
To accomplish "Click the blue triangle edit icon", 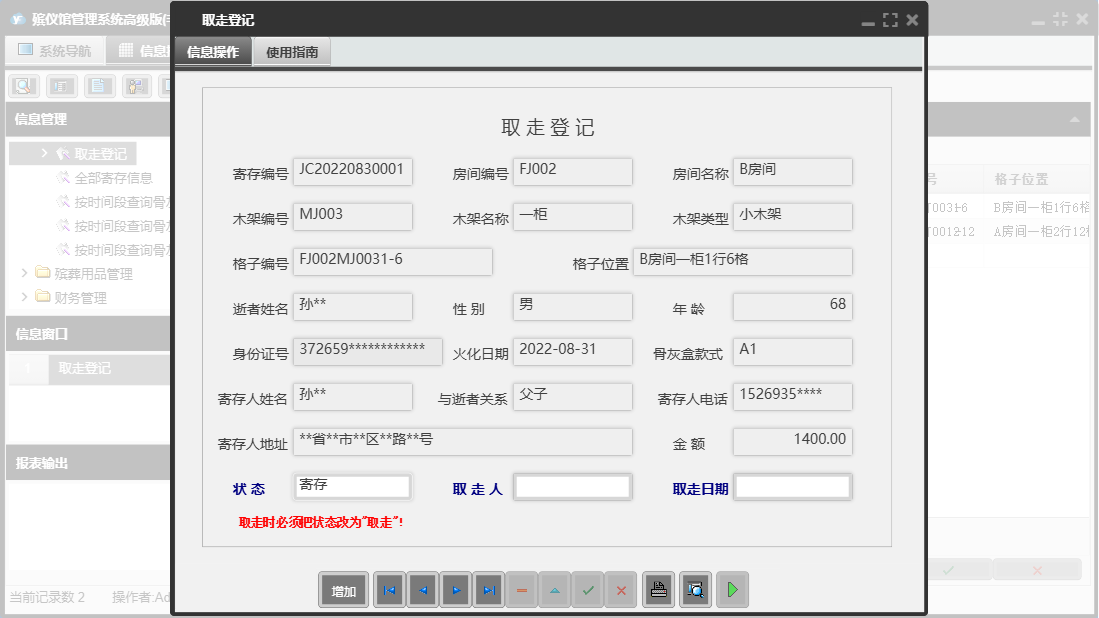I will (x=555, y=589).
